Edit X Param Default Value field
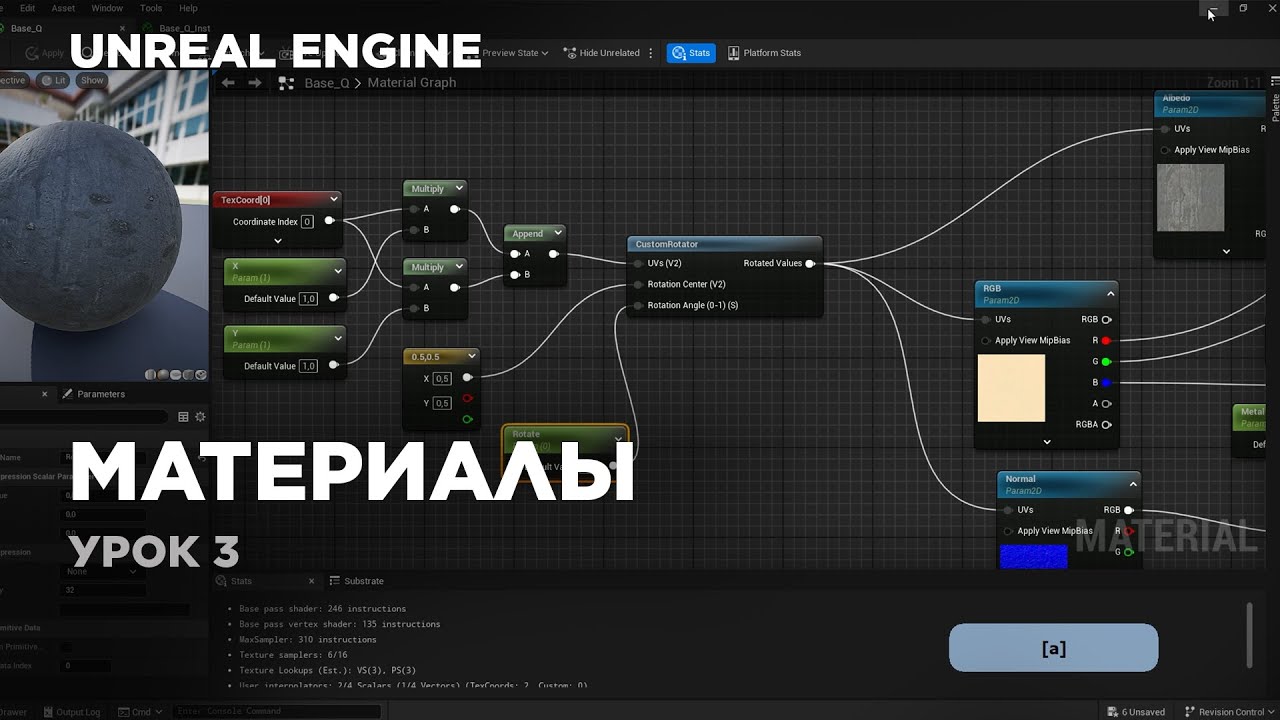The height and width of the screenshot is (720, 1280). (x=308, y=298)
